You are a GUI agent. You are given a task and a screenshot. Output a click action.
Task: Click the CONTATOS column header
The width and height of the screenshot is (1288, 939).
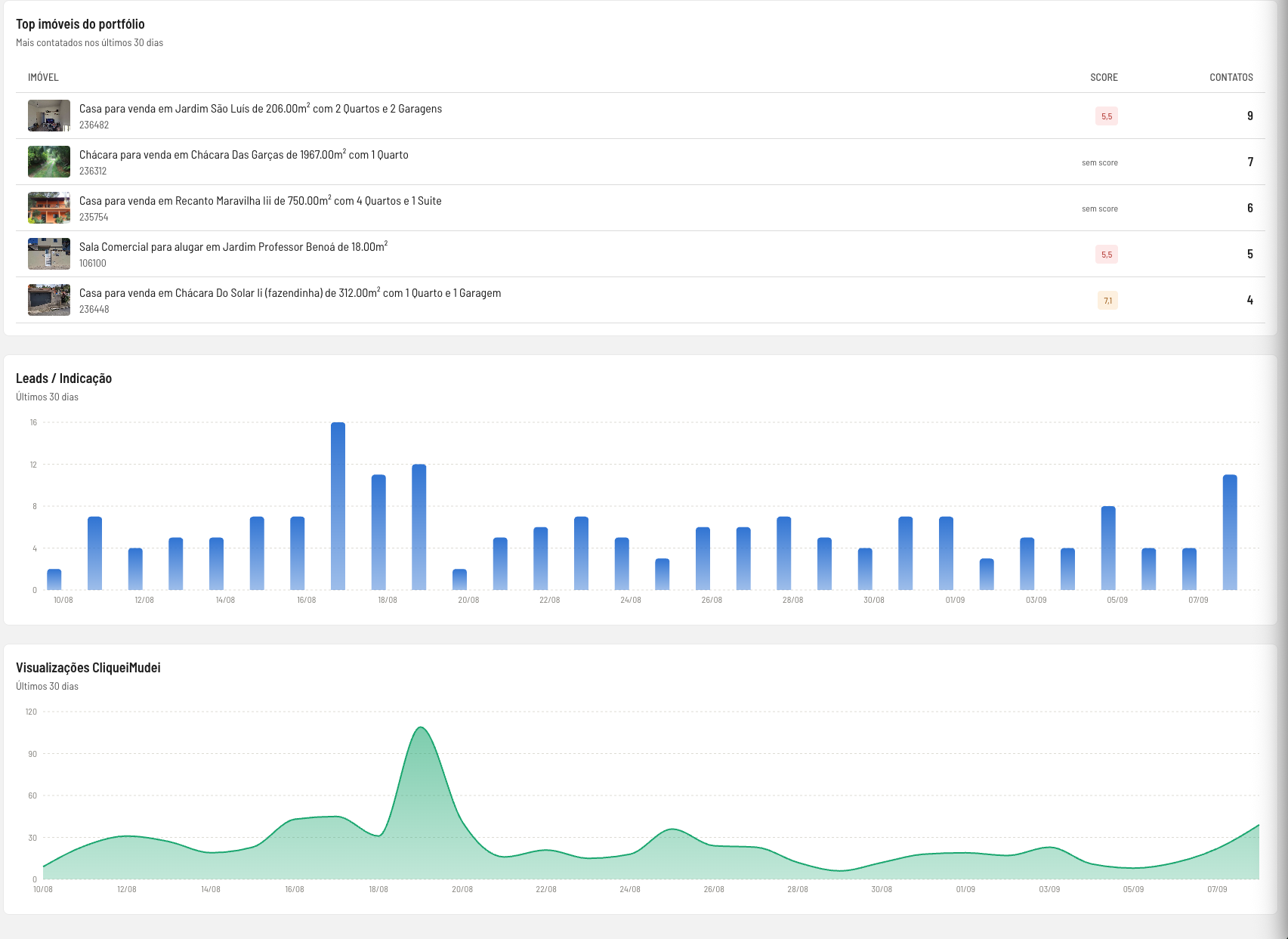(1231, 77)
